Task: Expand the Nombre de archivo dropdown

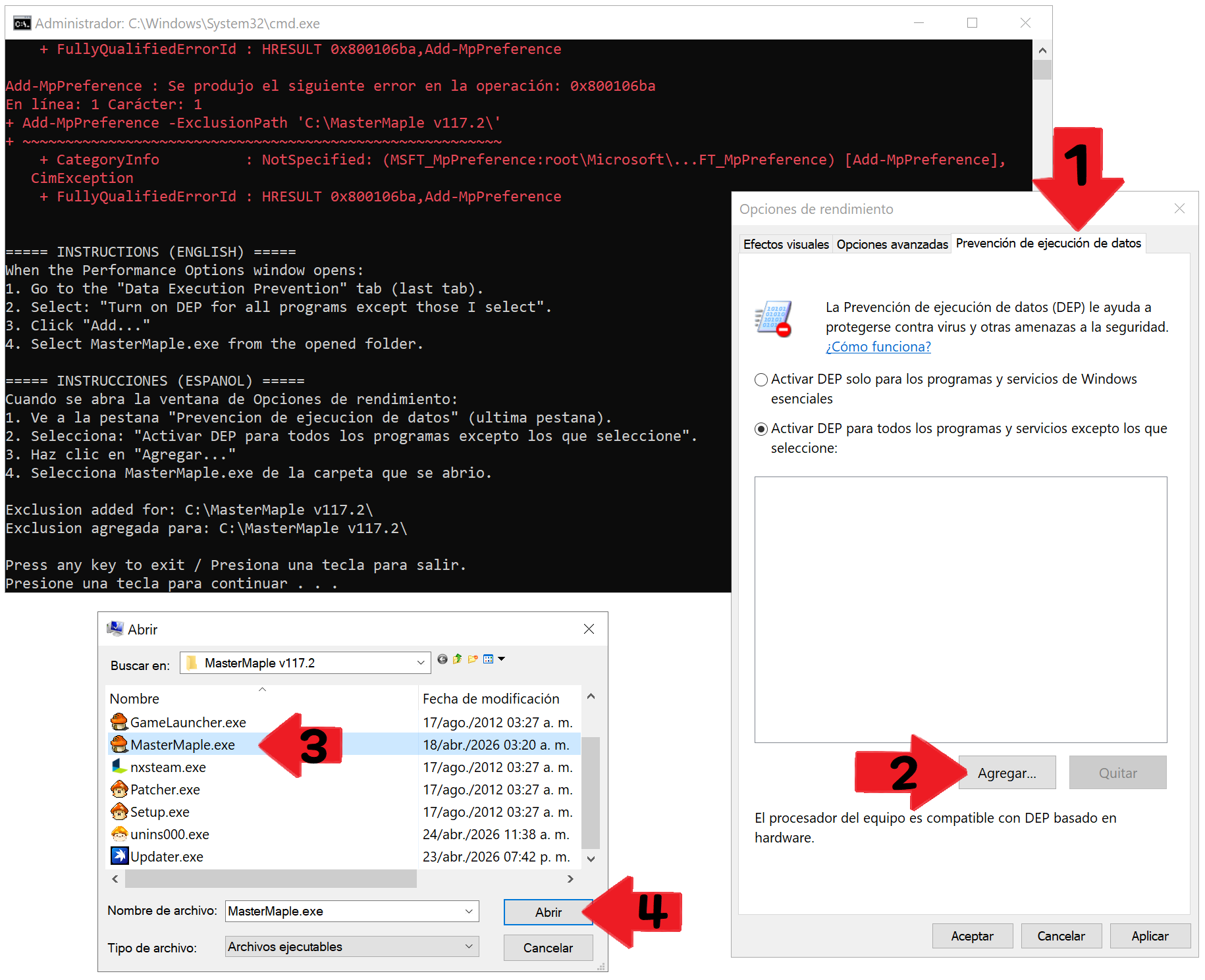Action: tap(469, 912)
